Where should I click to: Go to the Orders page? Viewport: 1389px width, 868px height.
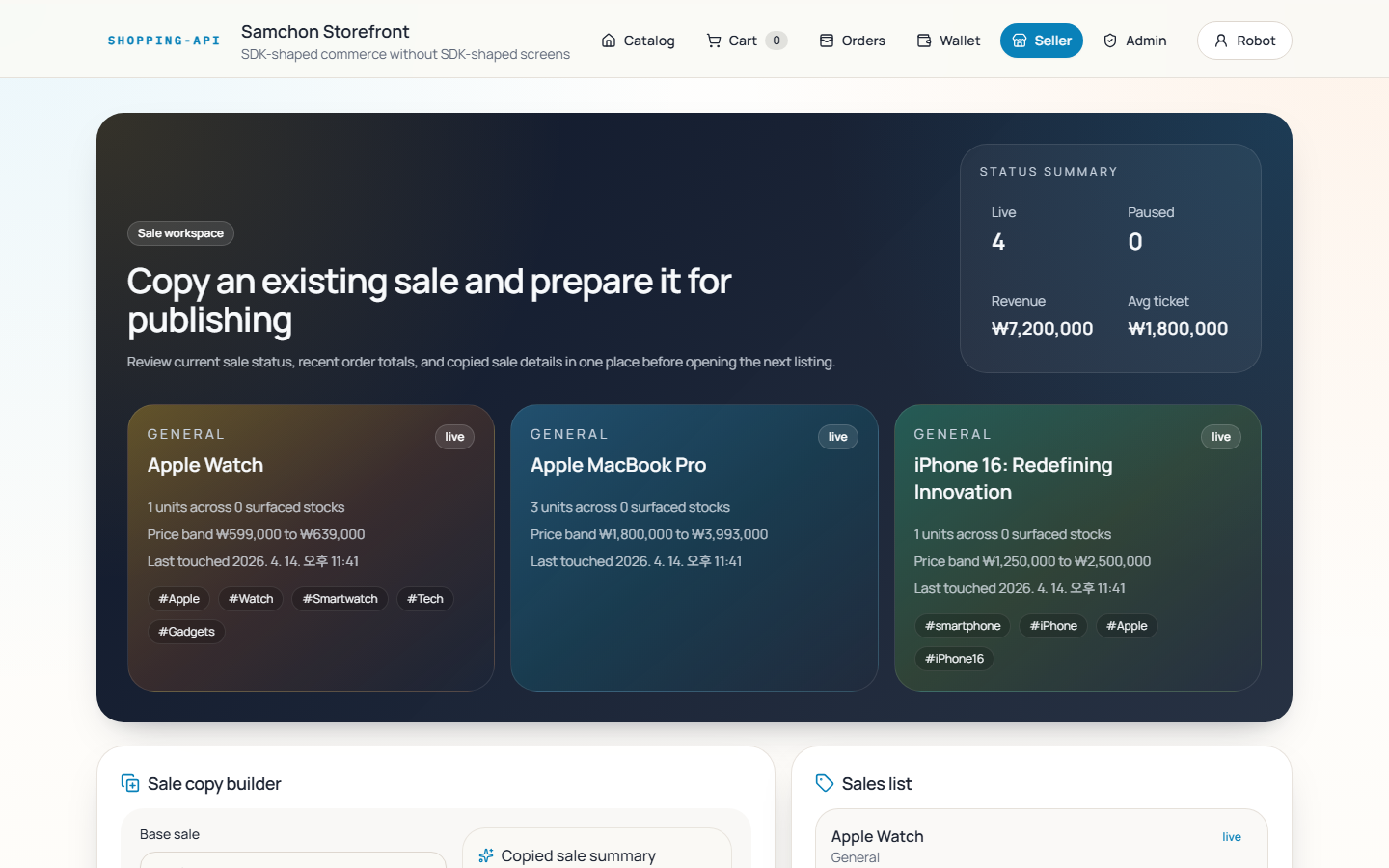pyautogui.click(x=852, y=41)
